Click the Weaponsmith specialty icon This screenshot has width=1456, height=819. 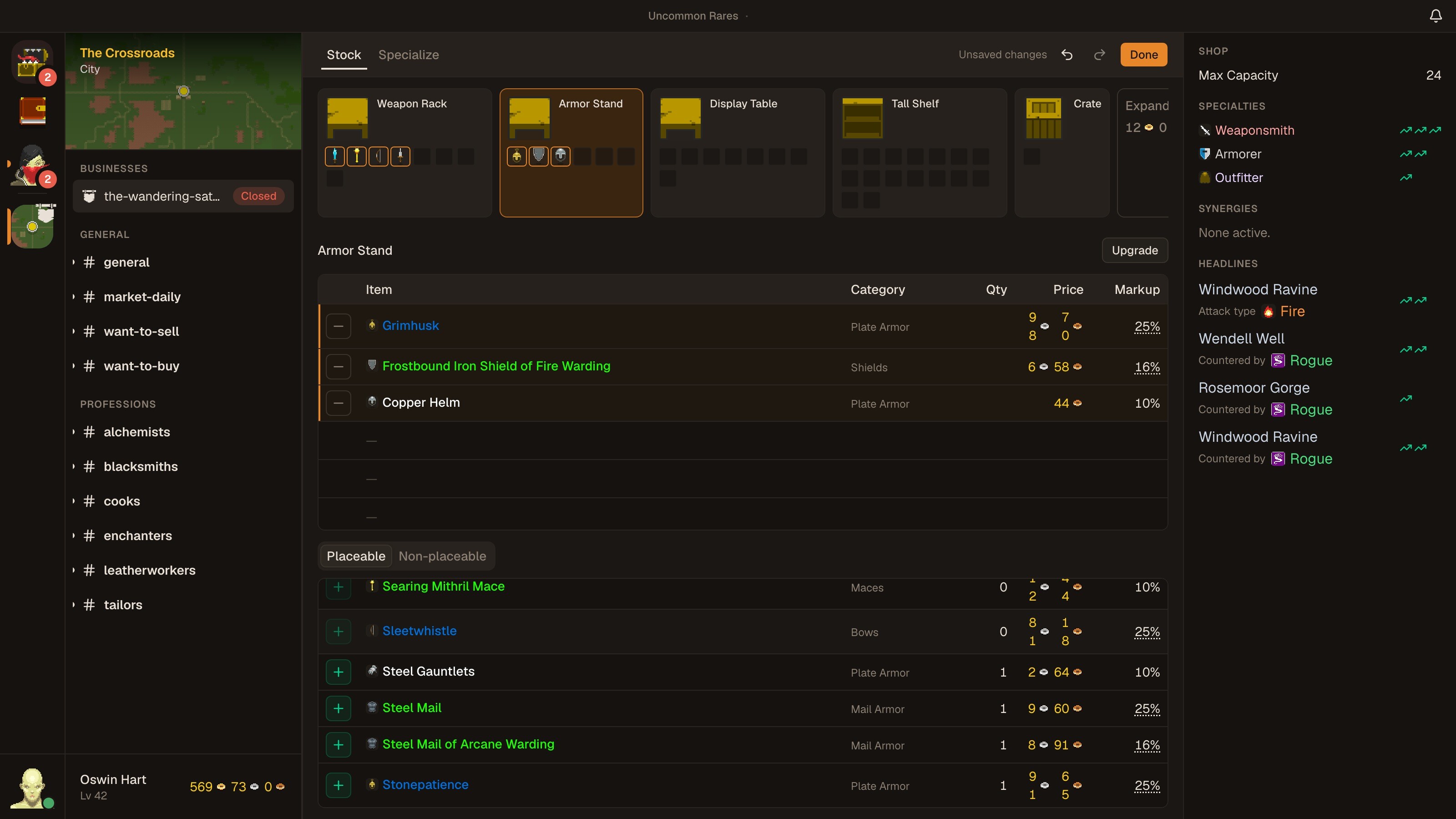coord(1205,131)
